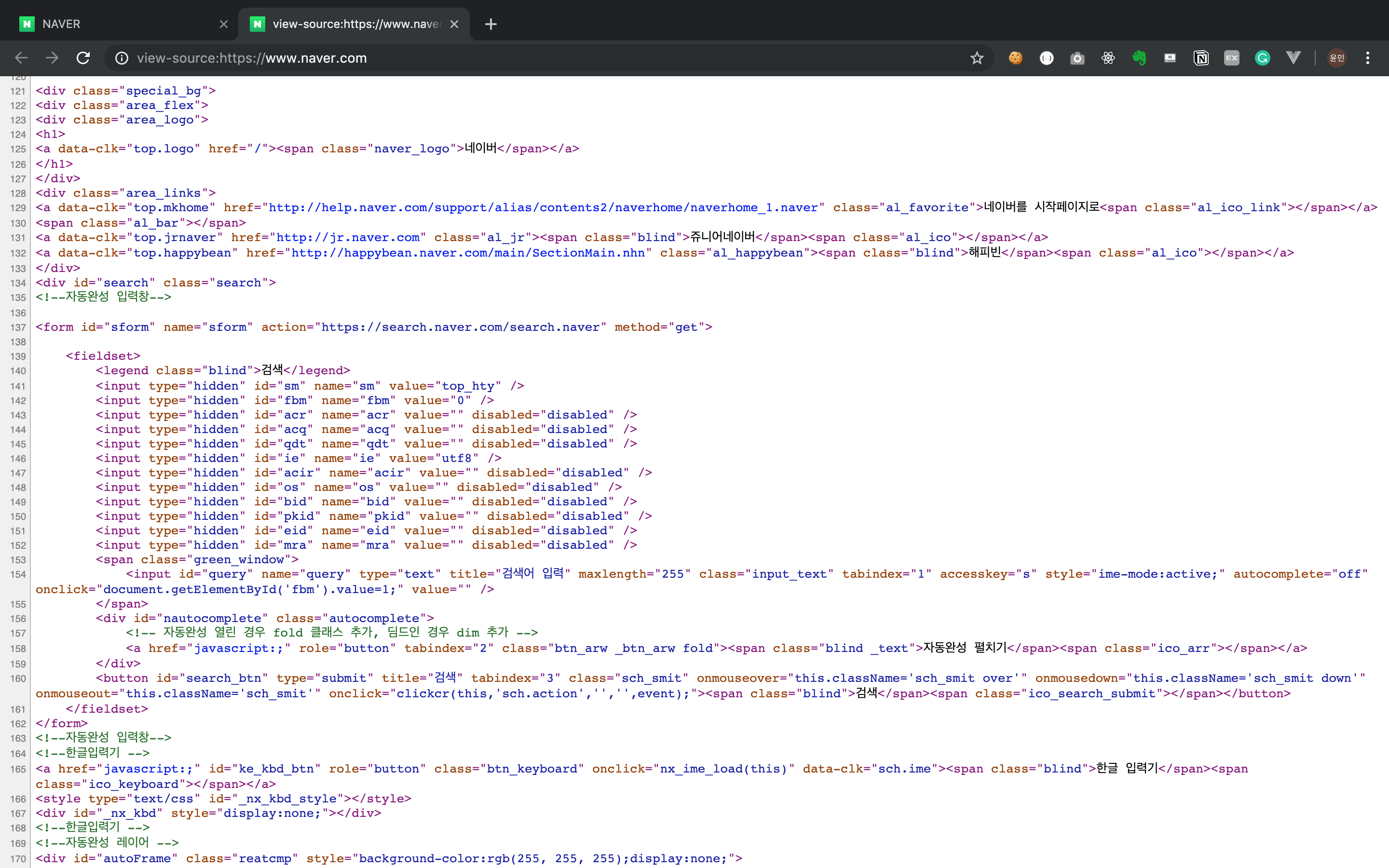
Task: View site information icon in address bar
Action: [122, 58]
